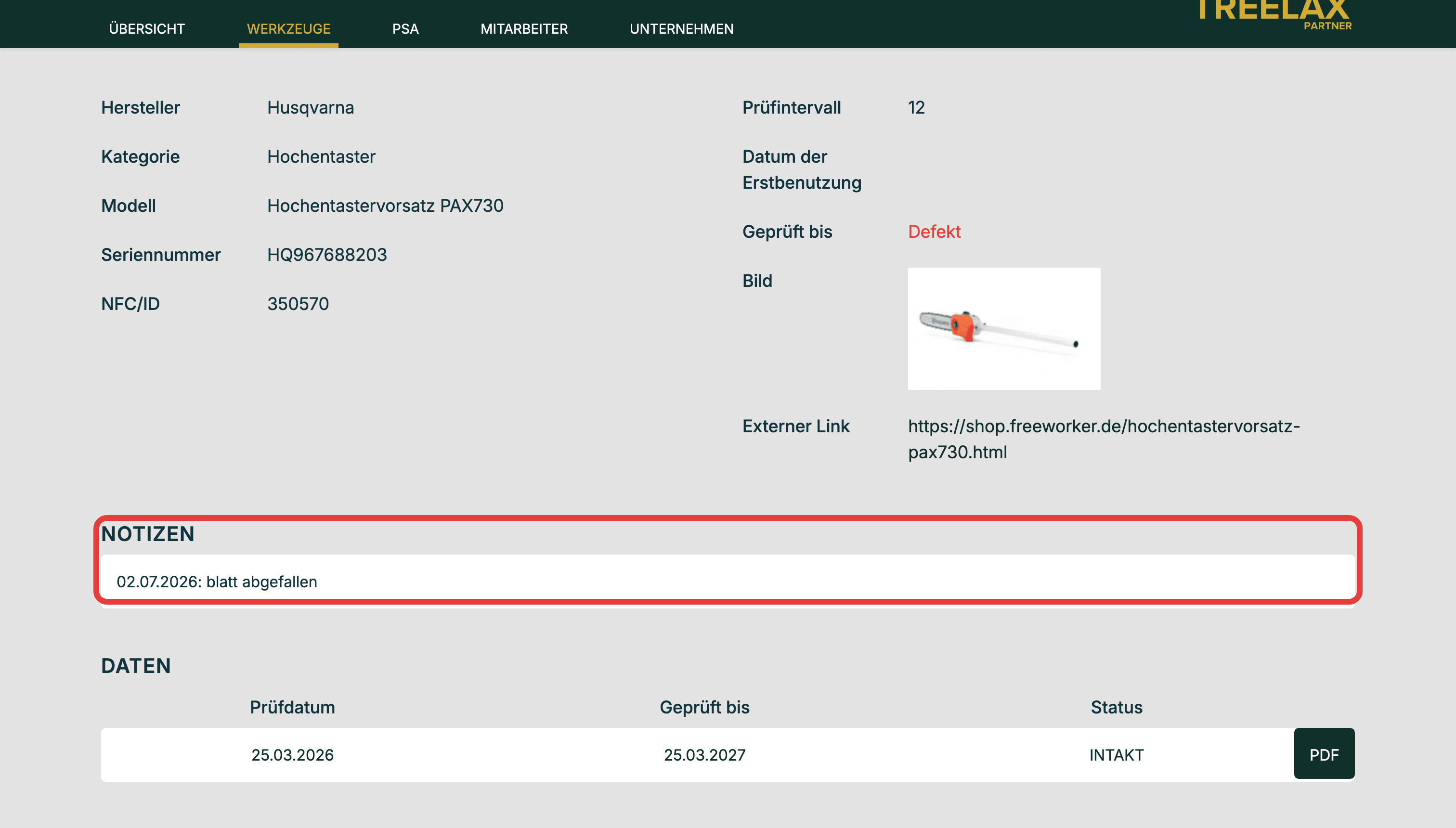Click the Hersteller label

(141, 107)
